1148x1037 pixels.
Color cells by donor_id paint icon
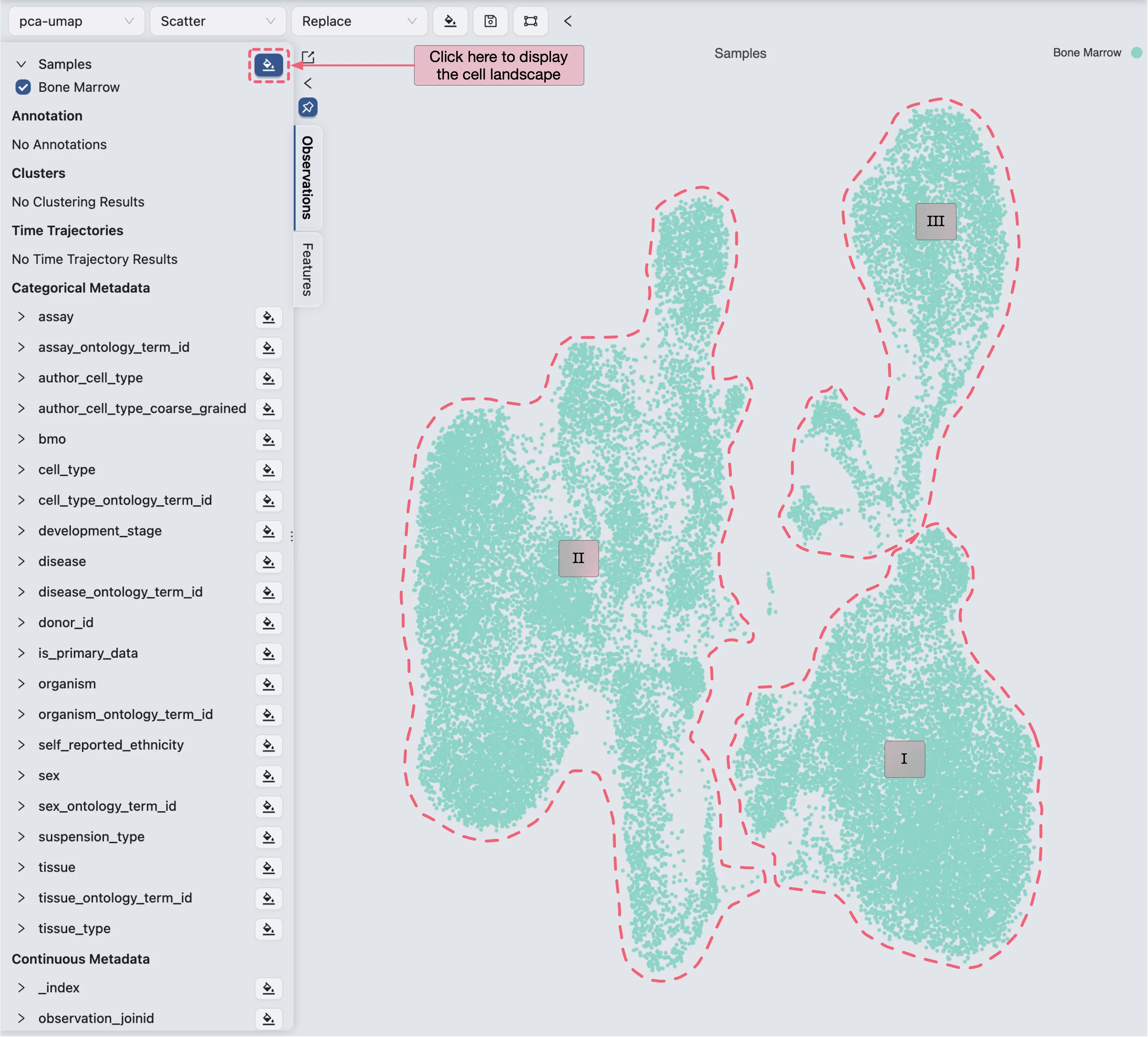pyautogui.click(x=268, y=623)
